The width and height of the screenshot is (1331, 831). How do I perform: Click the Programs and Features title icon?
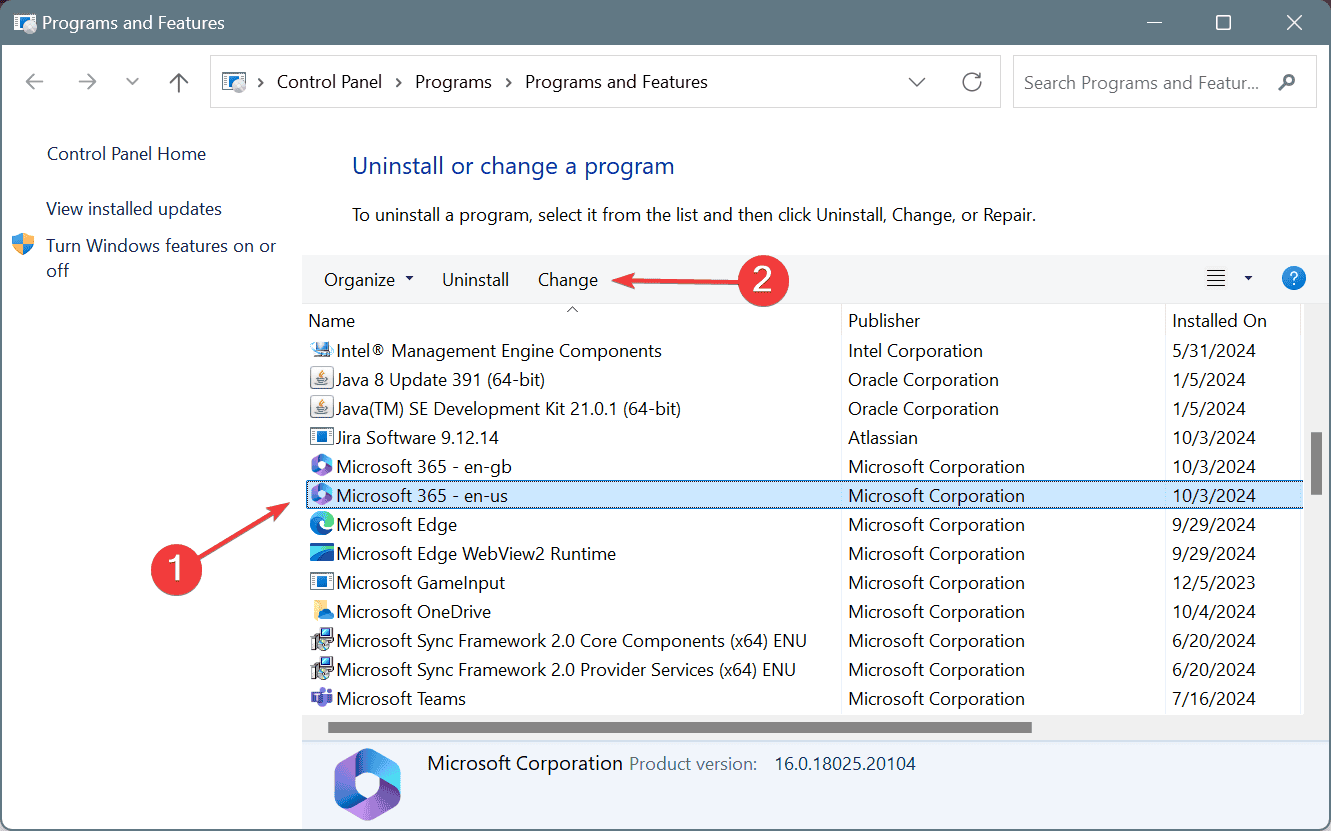click(25, 22)
